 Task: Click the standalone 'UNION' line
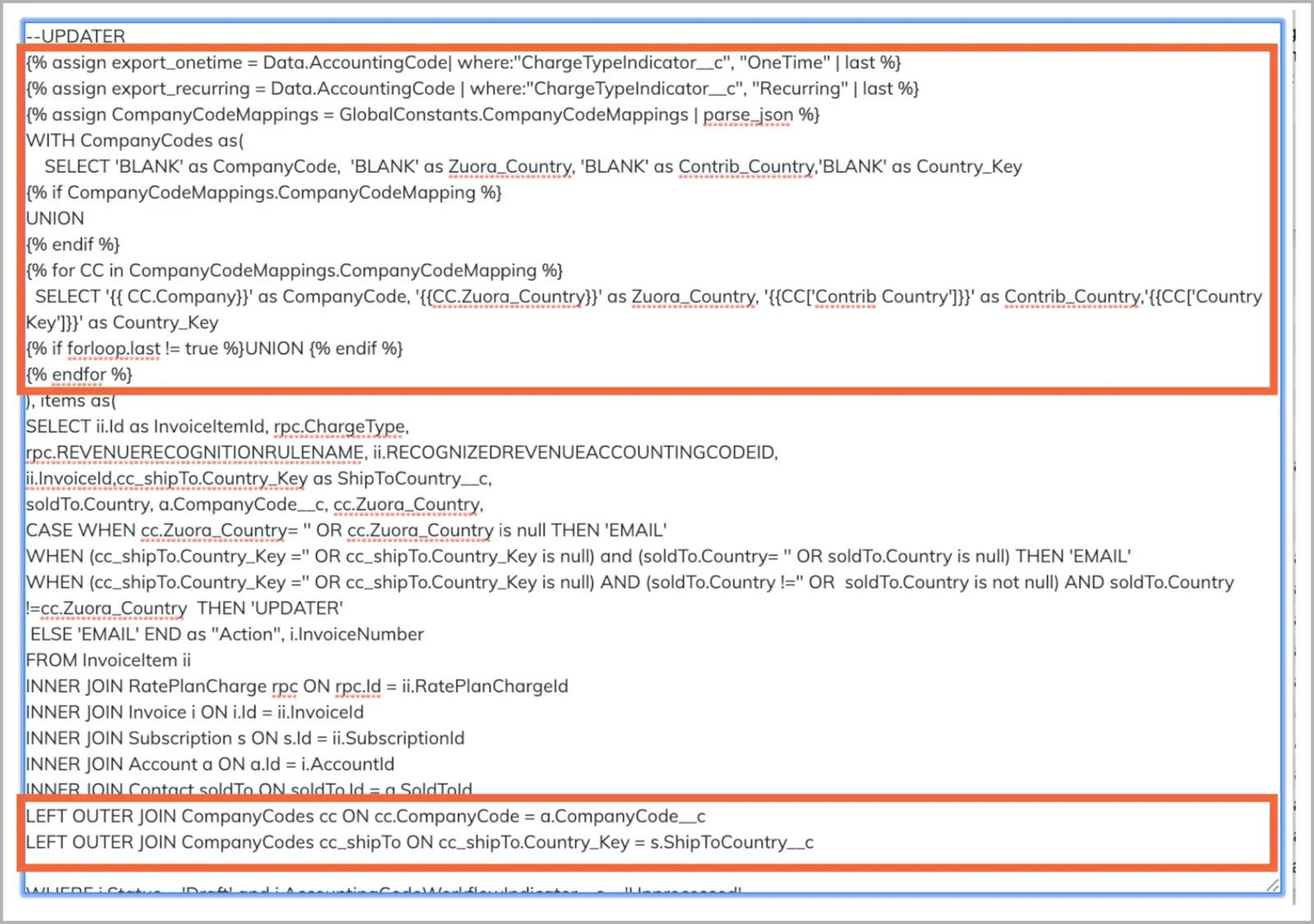coord(55,218)
